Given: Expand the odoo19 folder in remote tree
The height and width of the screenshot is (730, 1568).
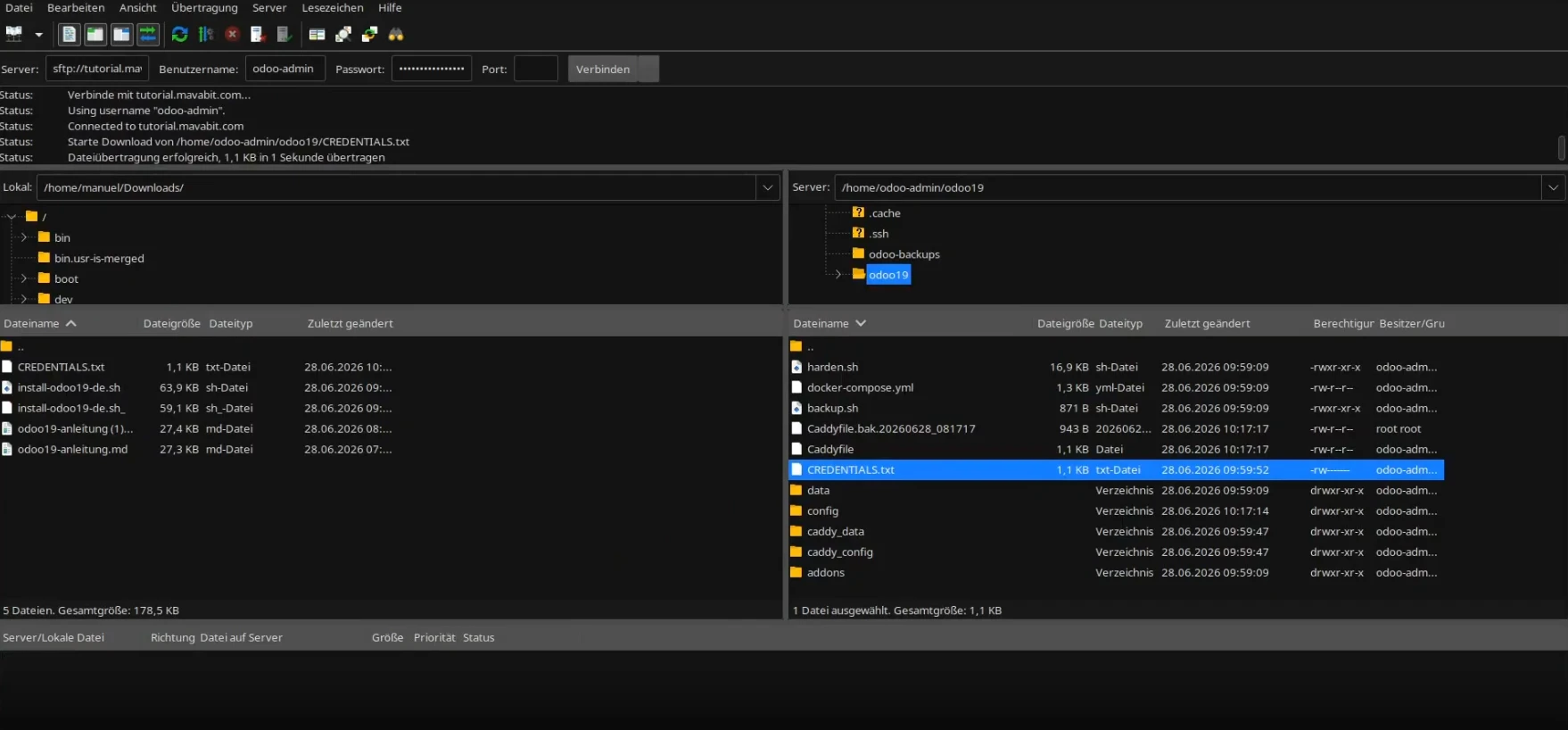Looking at the screenshot, I should [x=838, y=275].
